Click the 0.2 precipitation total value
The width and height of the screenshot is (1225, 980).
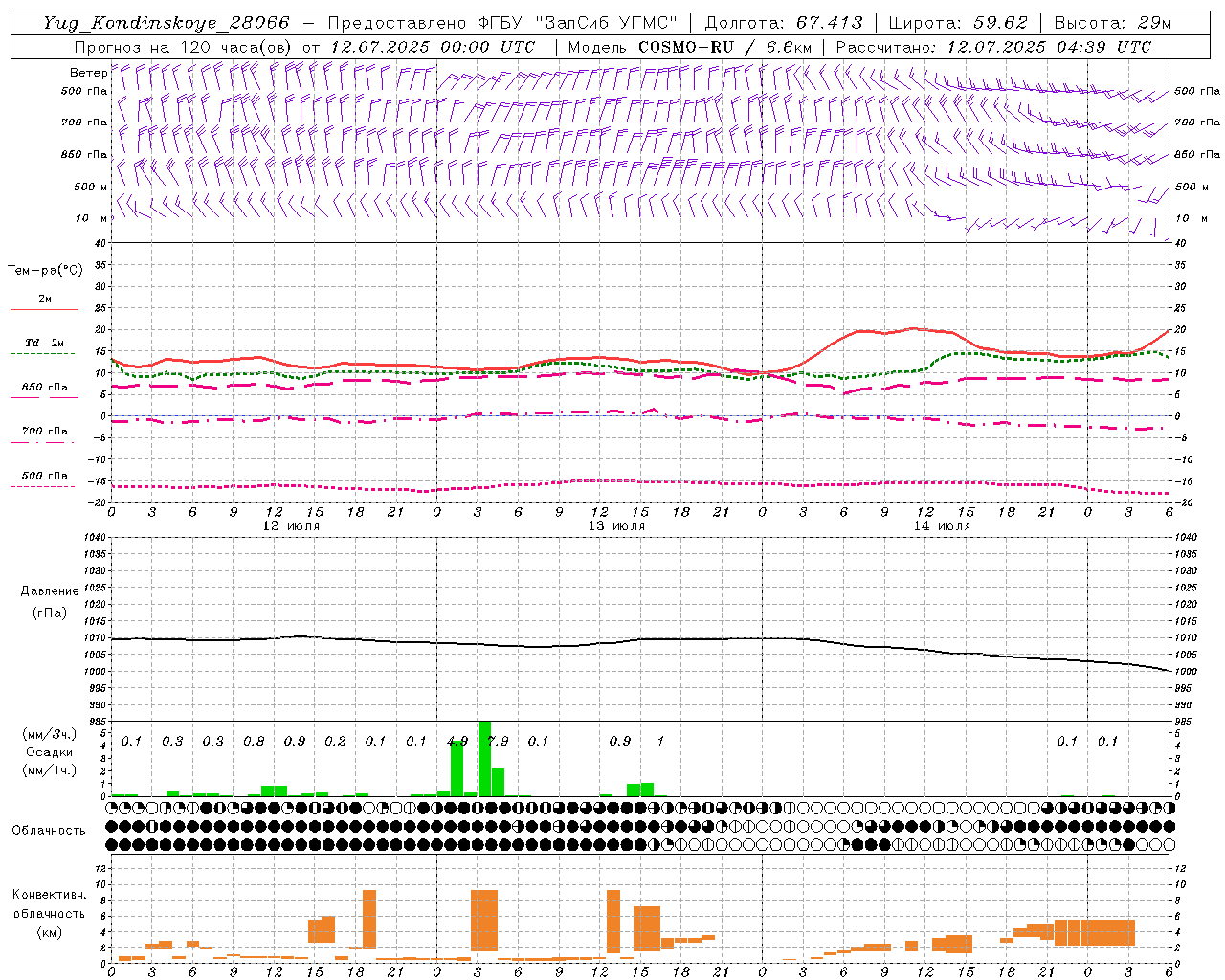coord(335,741)
